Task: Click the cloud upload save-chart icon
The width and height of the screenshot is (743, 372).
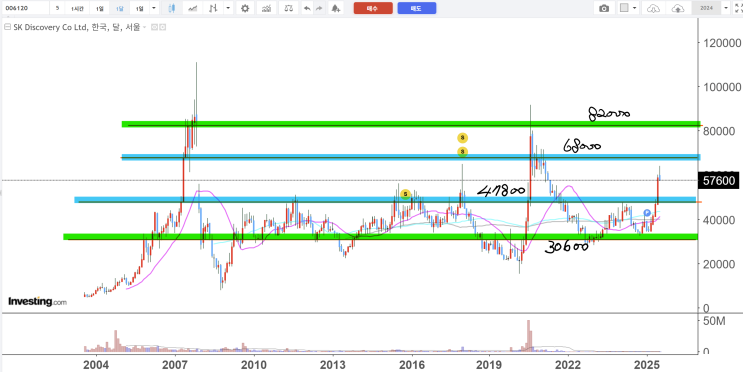Action: pyautogui.click(x=678, y=8)
